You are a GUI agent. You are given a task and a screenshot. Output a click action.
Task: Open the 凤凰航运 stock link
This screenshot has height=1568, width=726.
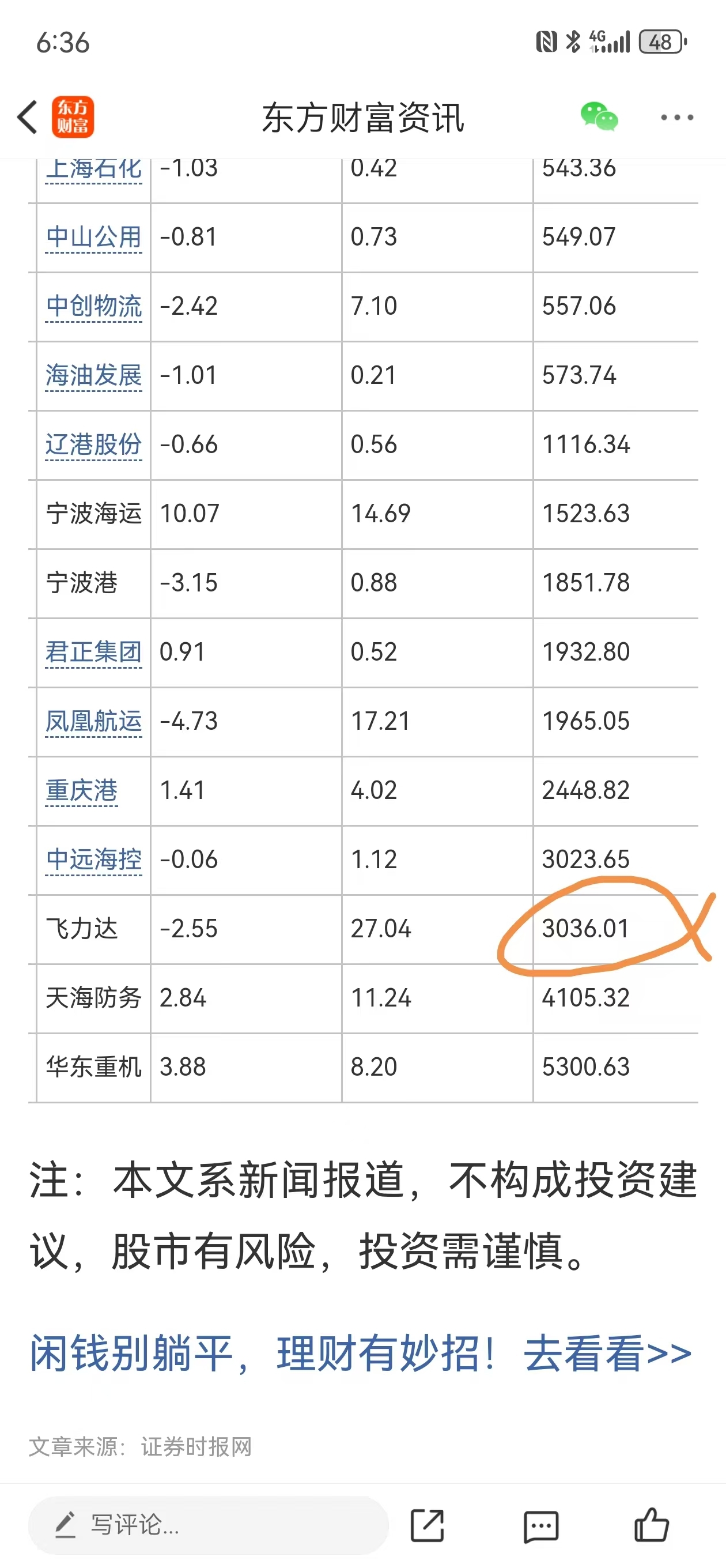(x=94, y=722)
